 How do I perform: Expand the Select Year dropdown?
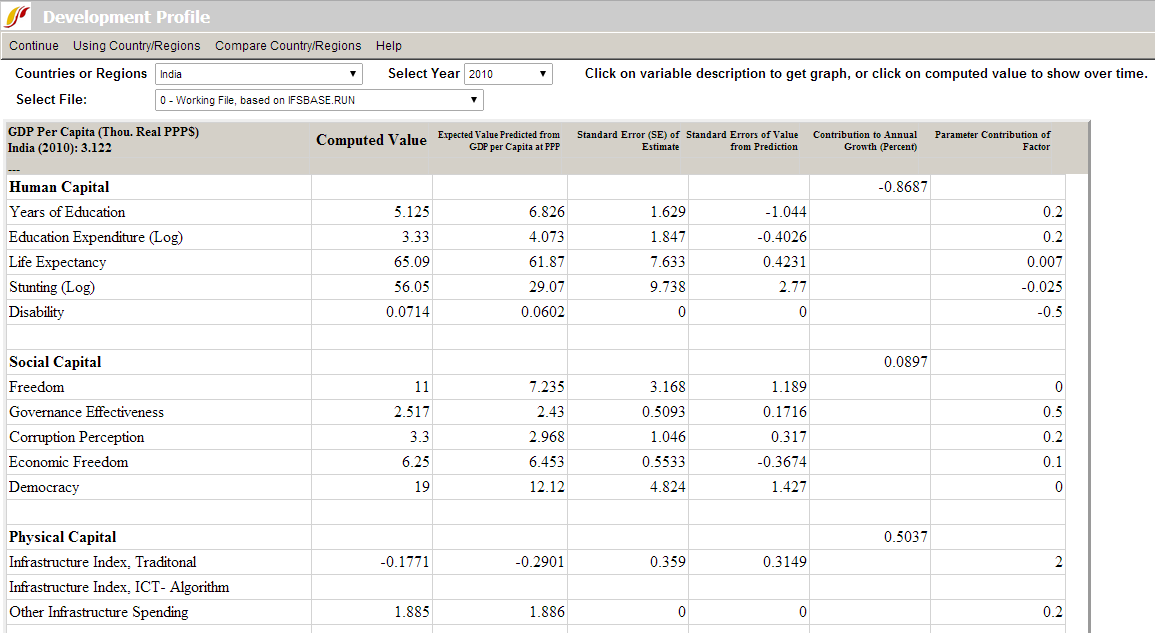(508, 74)
